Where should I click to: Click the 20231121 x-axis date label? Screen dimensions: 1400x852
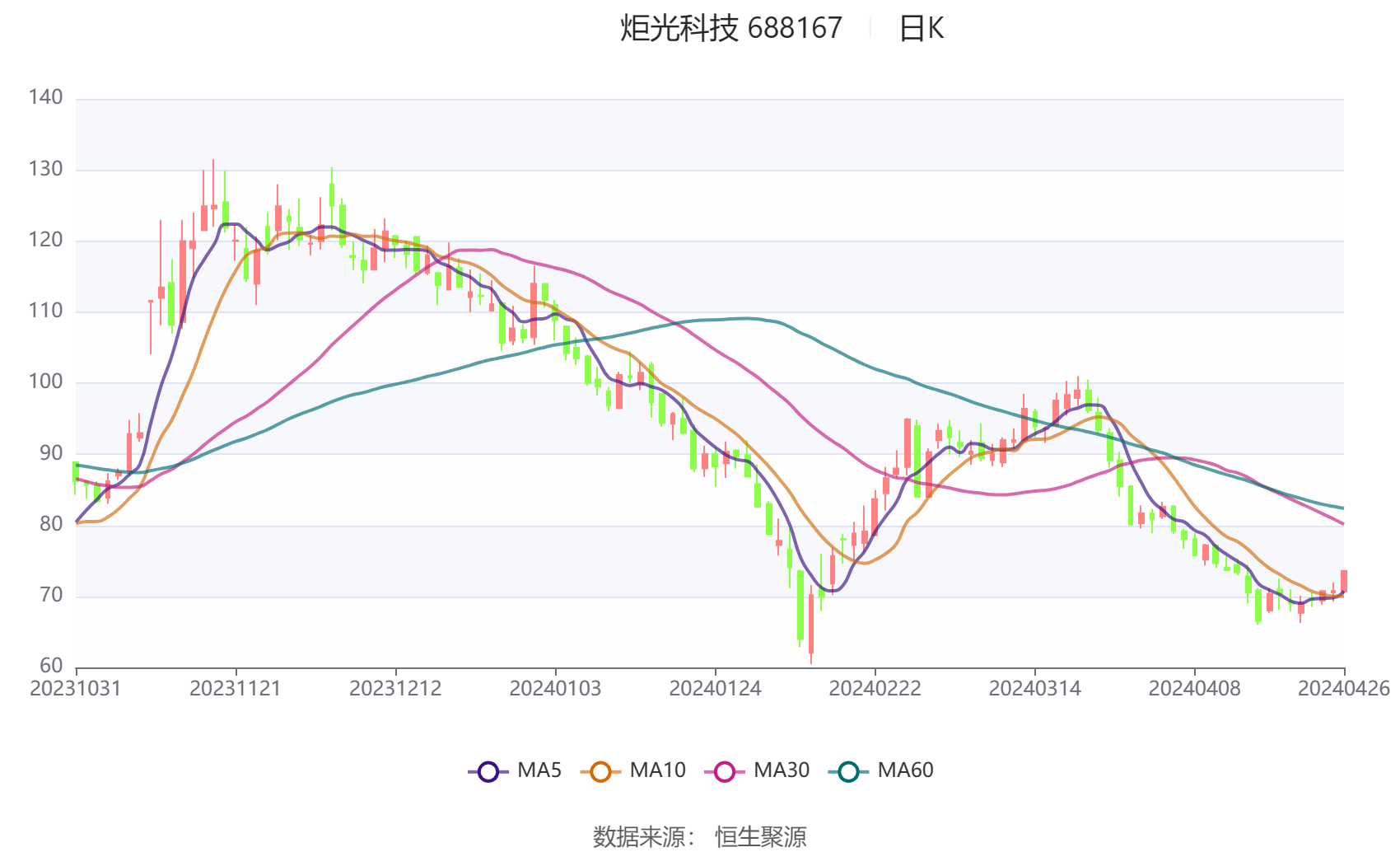point(236,689)
